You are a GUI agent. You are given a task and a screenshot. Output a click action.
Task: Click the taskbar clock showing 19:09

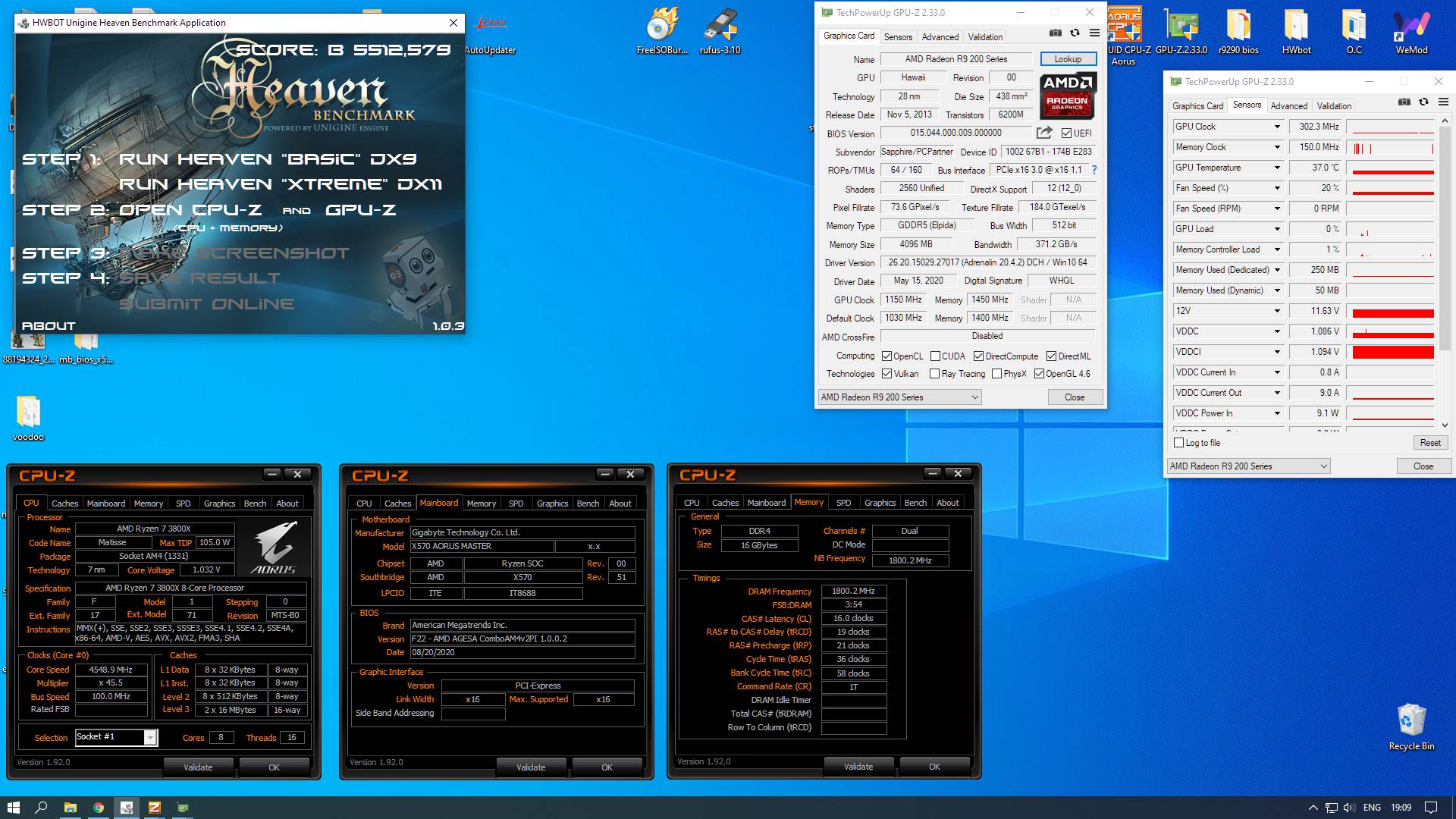(1401, 808)
